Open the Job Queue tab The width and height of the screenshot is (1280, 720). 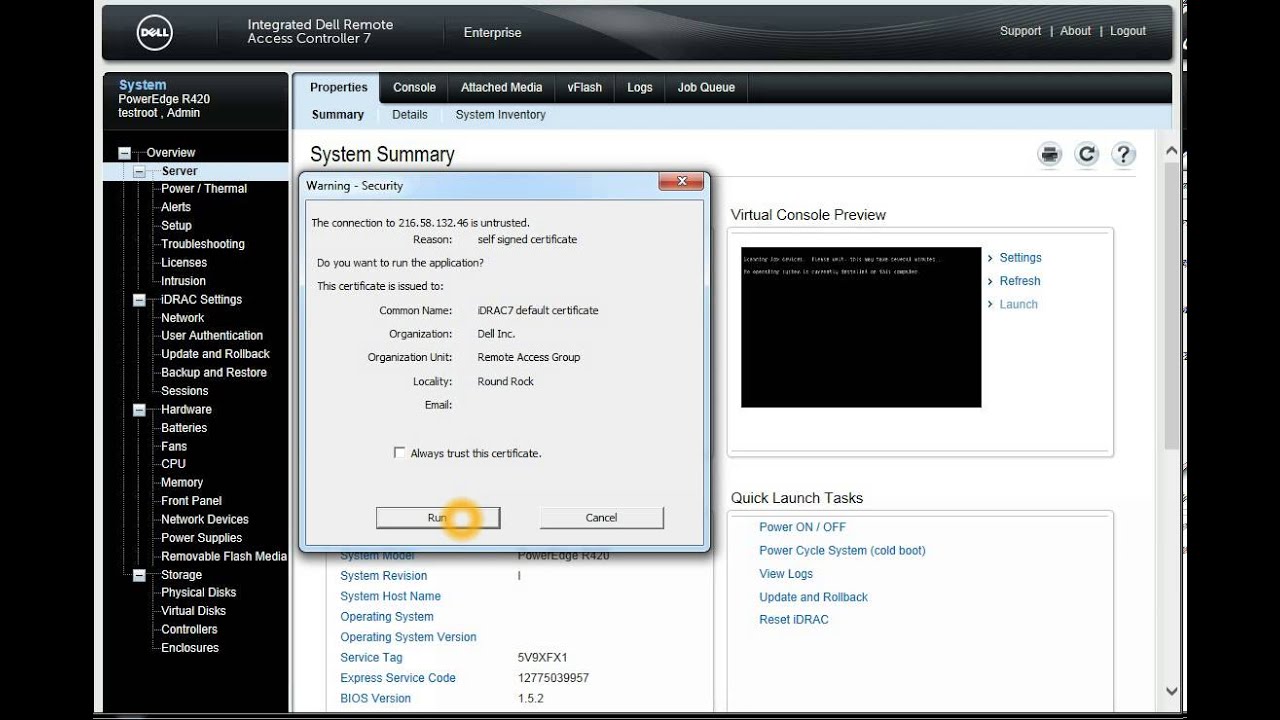706,87
